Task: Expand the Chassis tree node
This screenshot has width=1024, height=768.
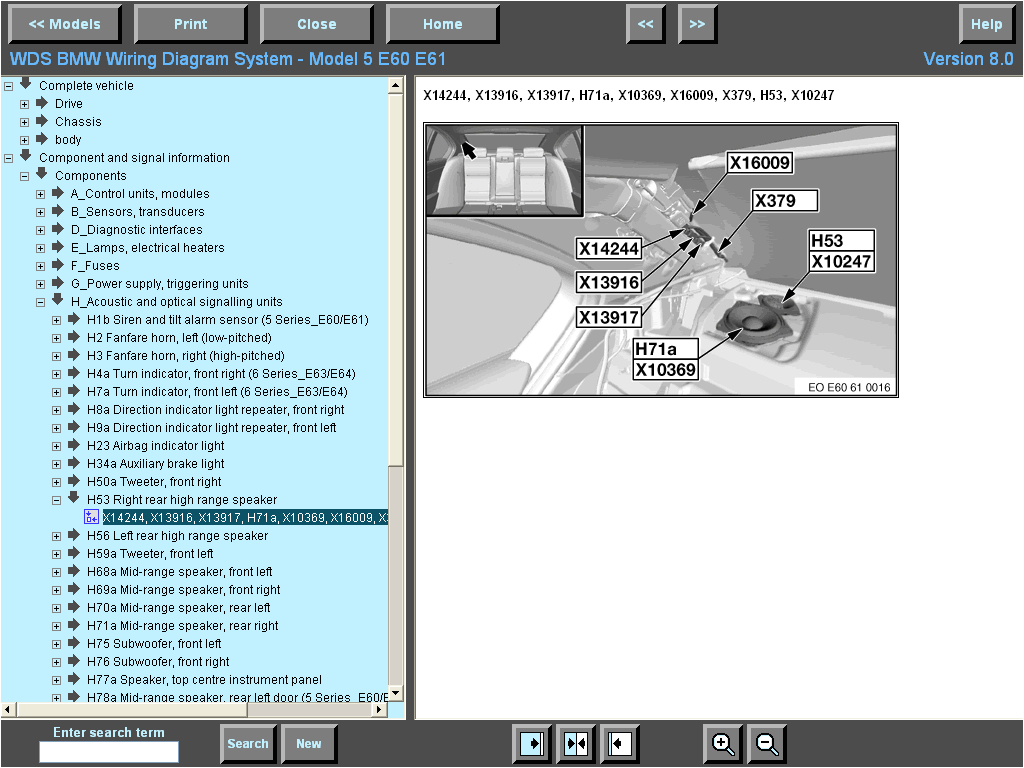Action: 25,122
